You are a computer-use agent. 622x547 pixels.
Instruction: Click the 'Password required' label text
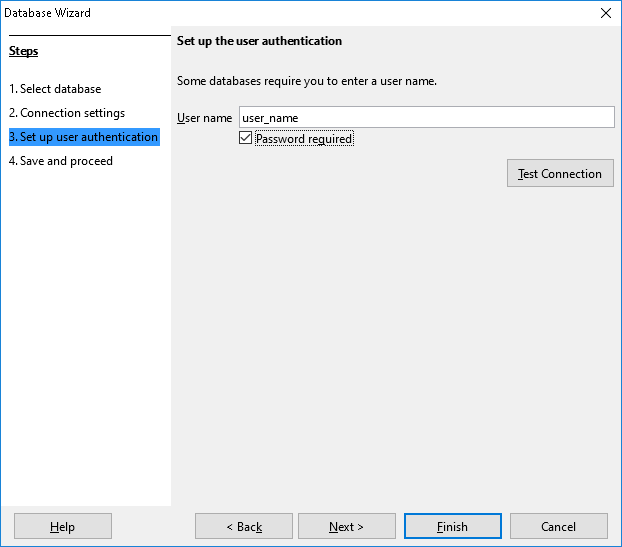pyautogui.click(x=304, y=139)
